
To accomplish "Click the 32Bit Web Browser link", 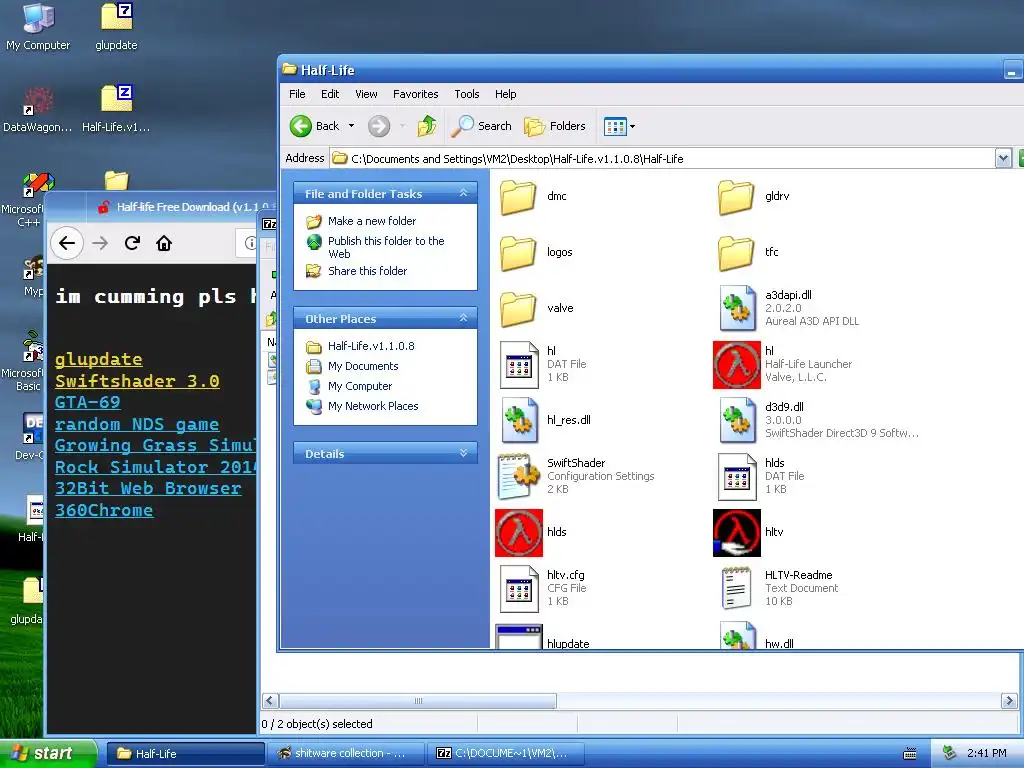I will point(148,488).
